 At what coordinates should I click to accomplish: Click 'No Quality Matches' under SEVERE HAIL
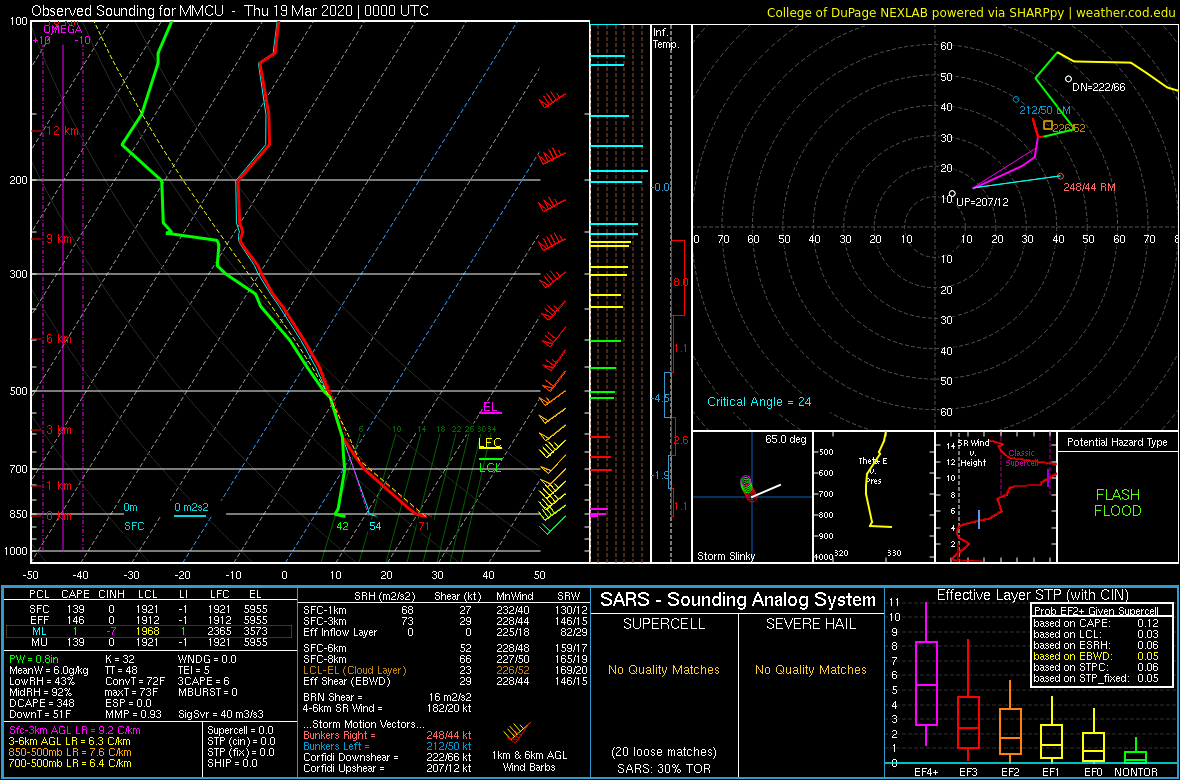point(811,669)
